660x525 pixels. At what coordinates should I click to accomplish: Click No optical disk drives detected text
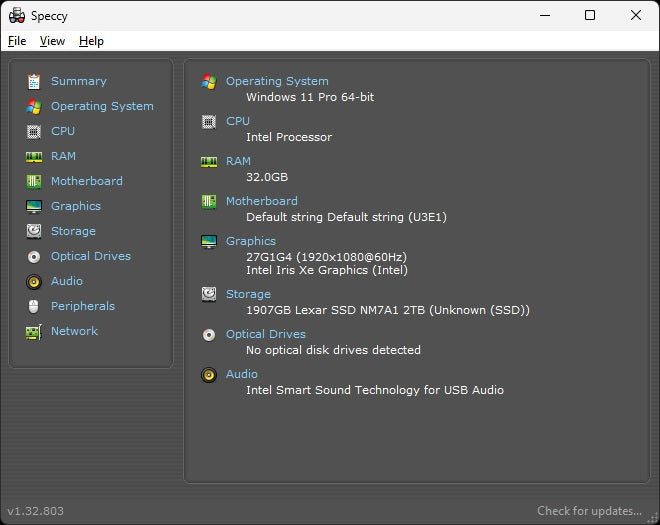(x=333, y=350)
